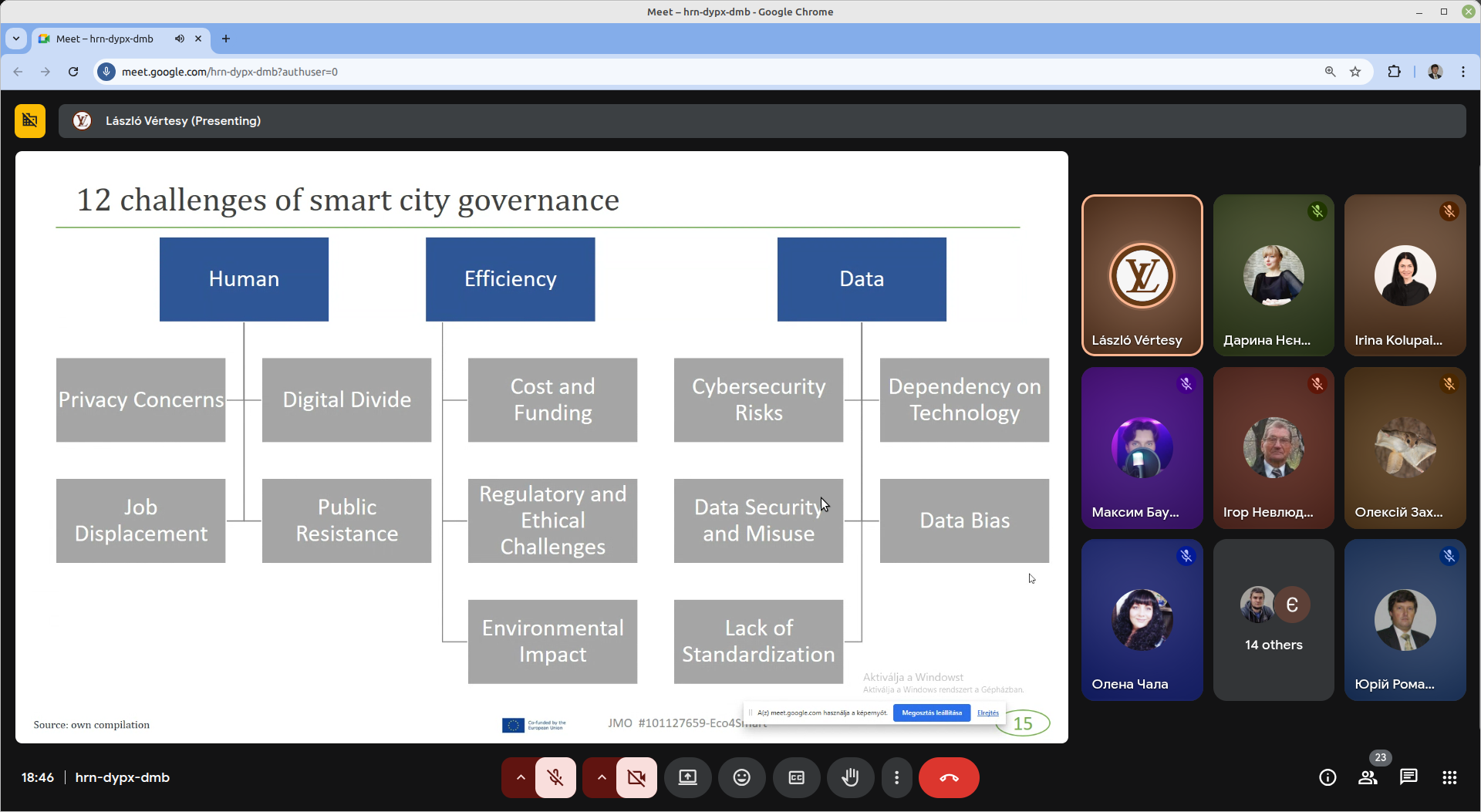Expand audio settings arrow beside microphone
Viewport: 1481px width, 812px height.
tap(521, 777)
